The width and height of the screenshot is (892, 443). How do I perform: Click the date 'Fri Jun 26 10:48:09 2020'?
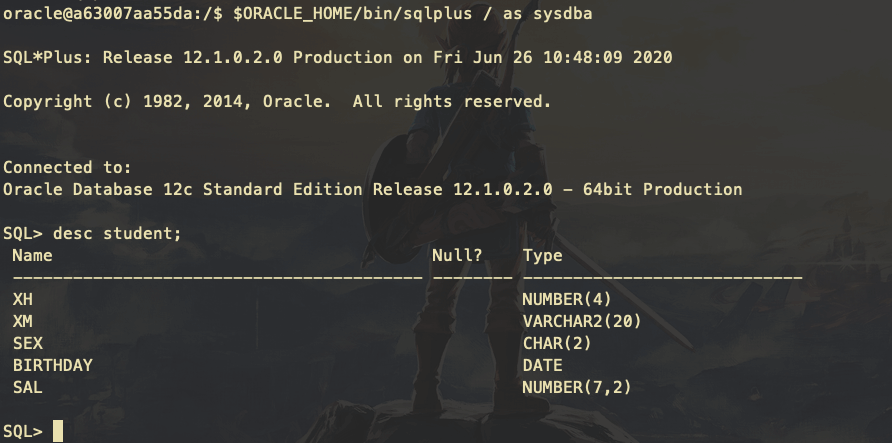point(553,57)
